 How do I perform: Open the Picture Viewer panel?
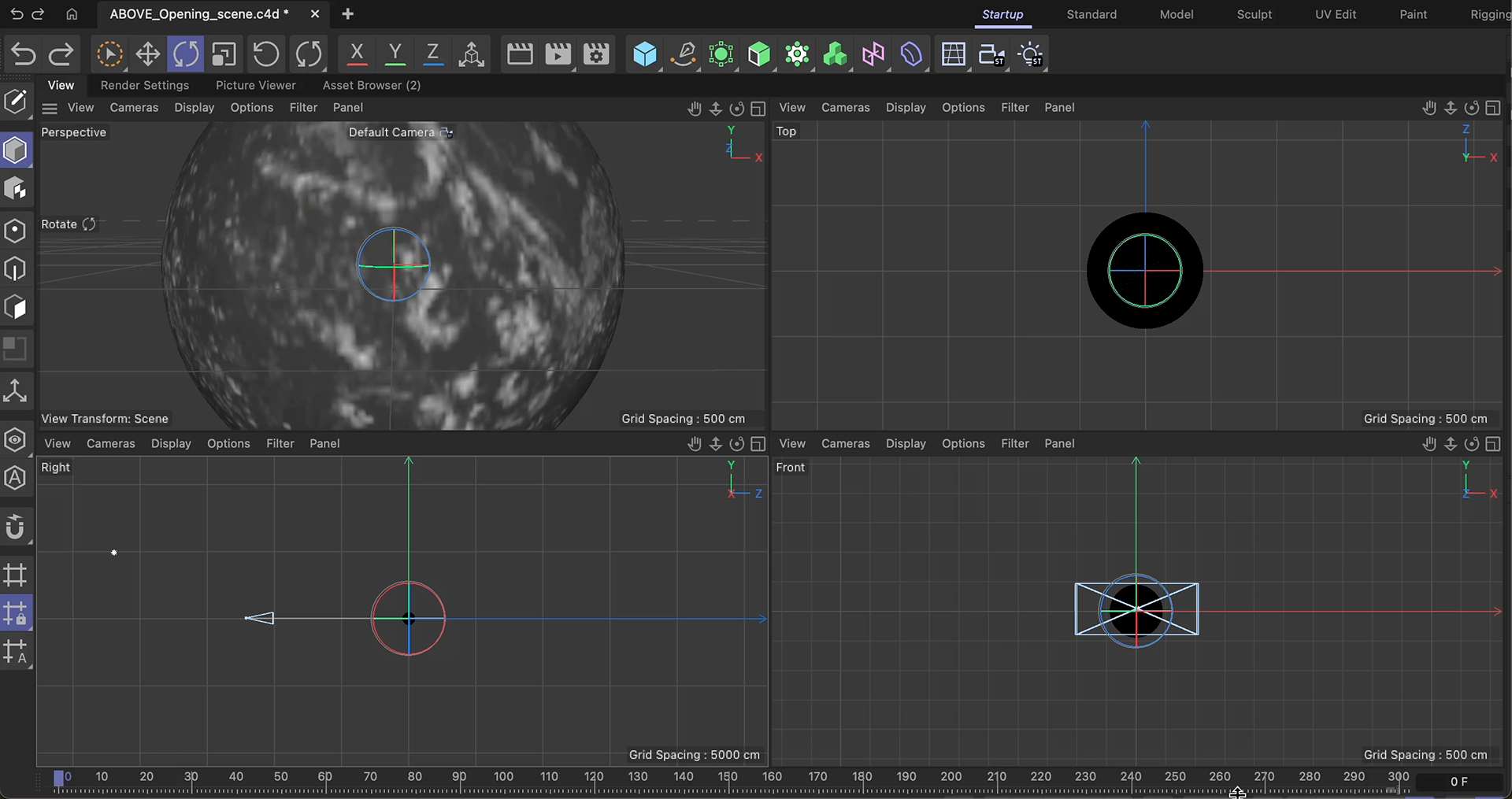[x=256, y=85]
